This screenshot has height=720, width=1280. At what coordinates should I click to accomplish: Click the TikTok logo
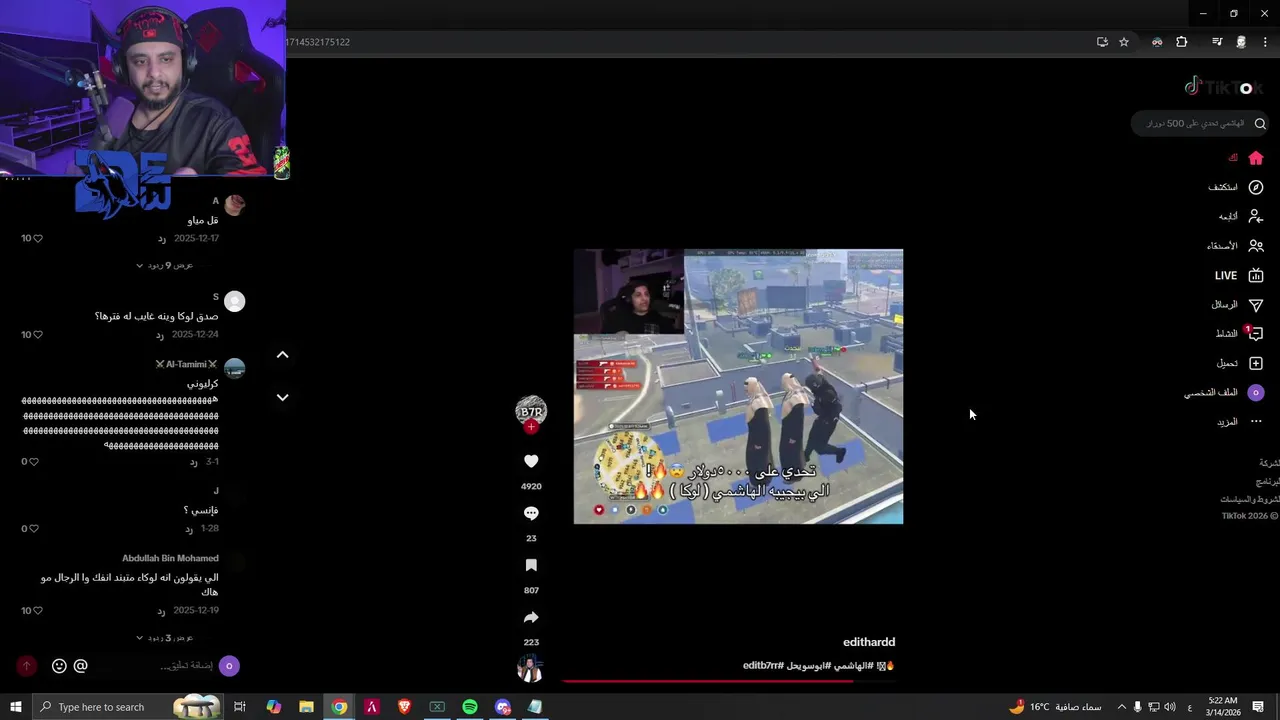(1225, 87)
